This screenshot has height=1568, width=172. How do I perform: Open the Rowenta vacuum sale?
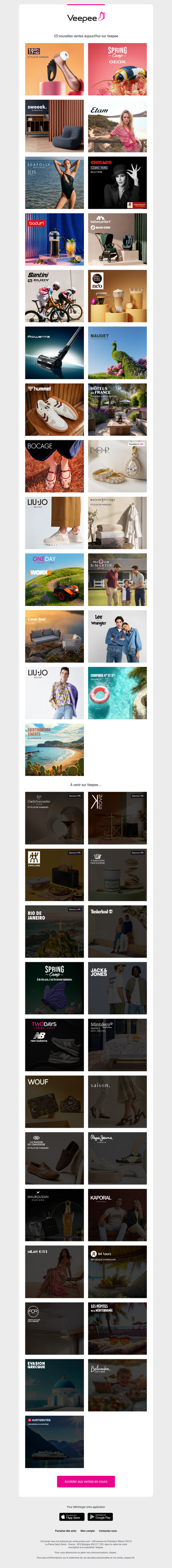tap(55, 352)
